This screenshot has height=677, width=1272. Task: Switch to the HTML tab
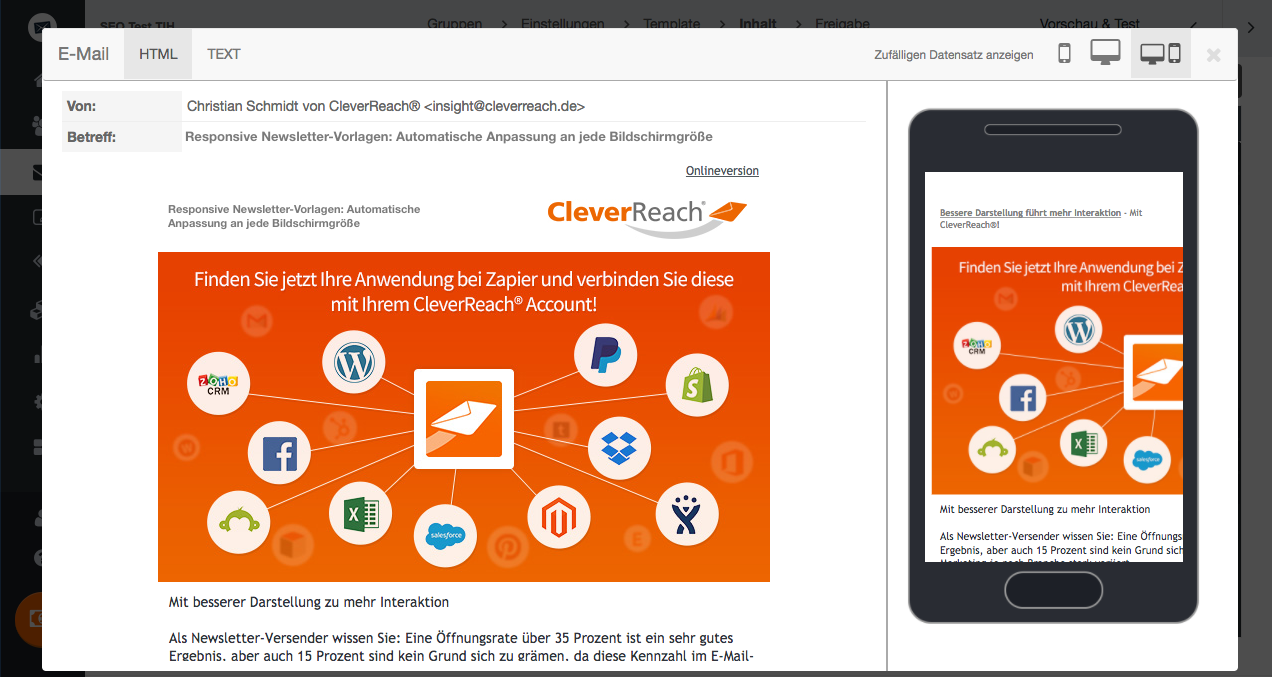tap(158, 54)
